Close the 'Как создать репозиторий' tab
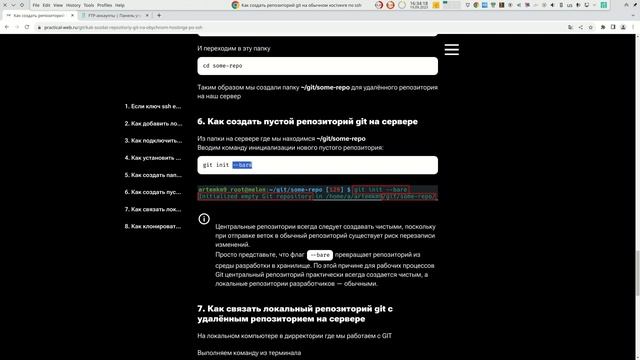The width and height of the screenshot is (640, 360). click(x=72, y=16)
